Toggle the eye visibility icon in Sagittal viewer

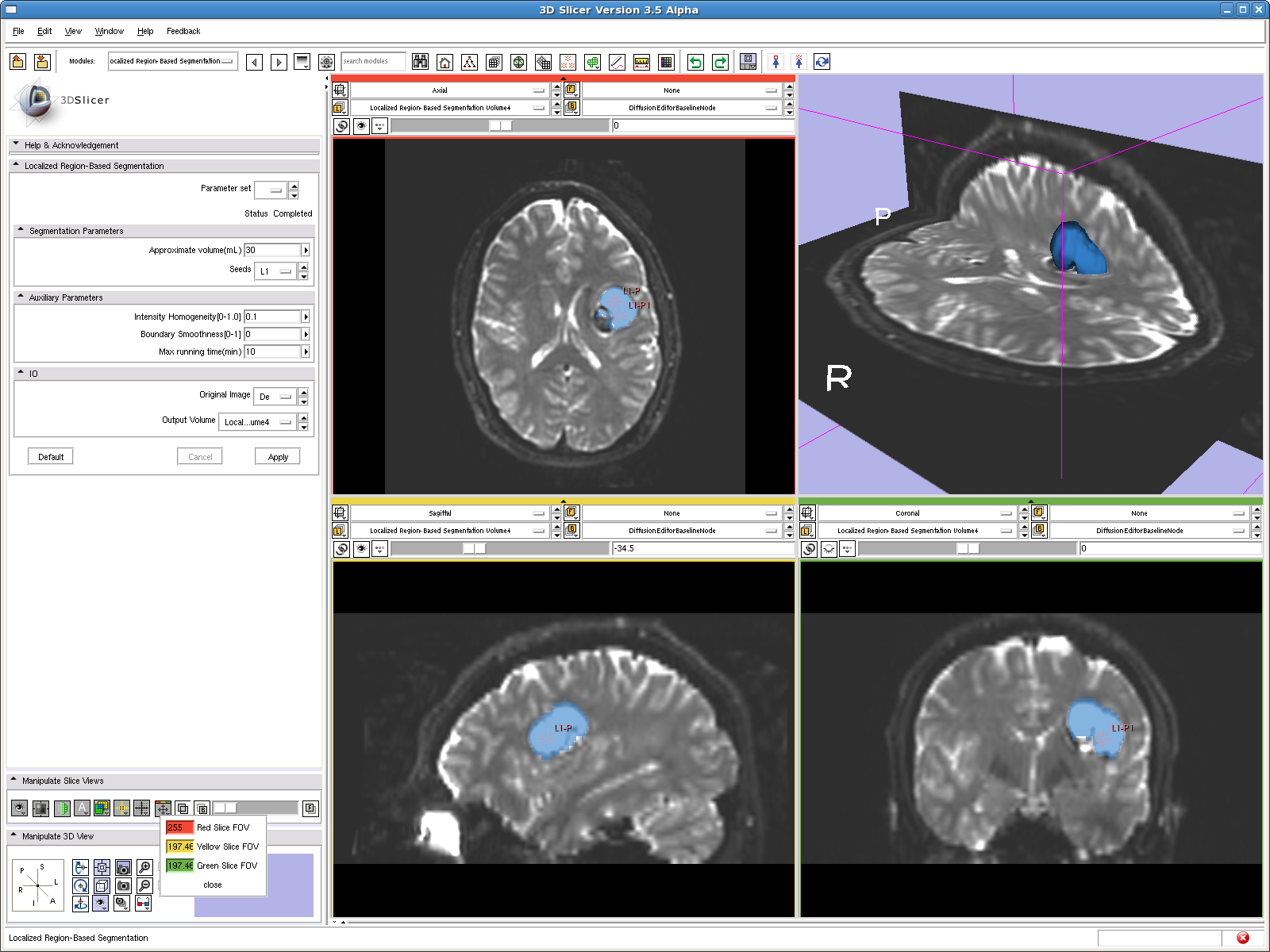click(361, 548)
